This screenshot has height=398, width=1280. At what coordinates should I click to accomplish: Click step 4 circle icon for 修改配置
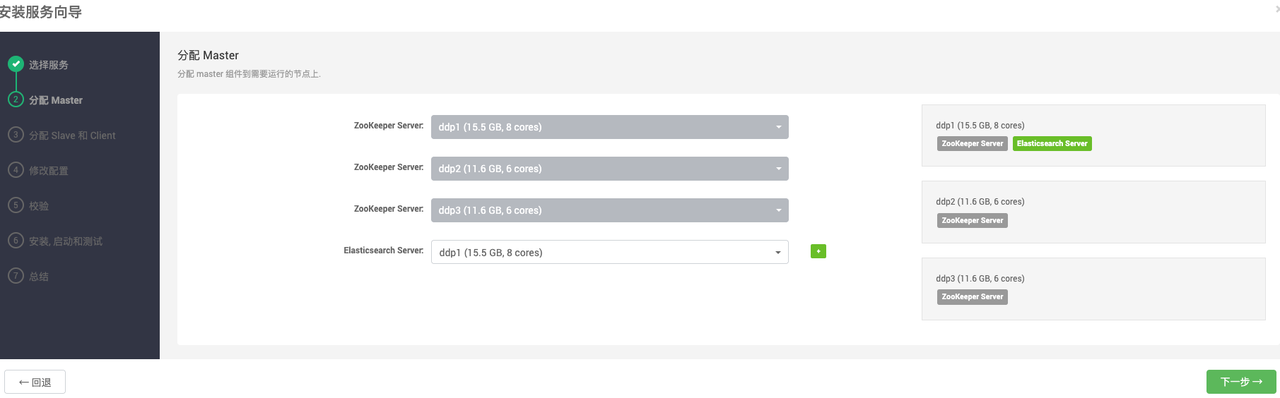[16, 170]
